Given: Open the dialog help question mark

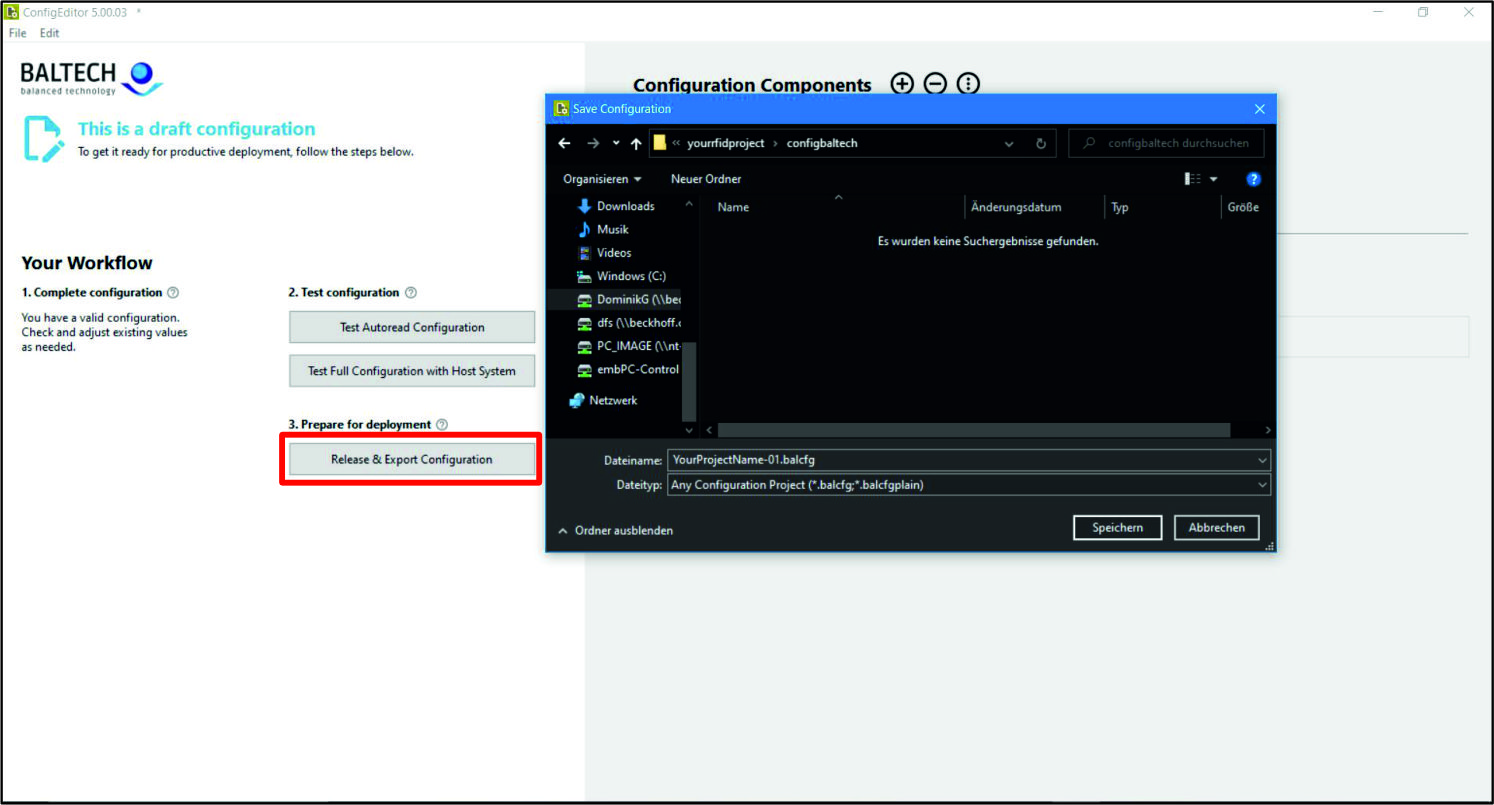Looking at the screenshot, I should 1253,179.
